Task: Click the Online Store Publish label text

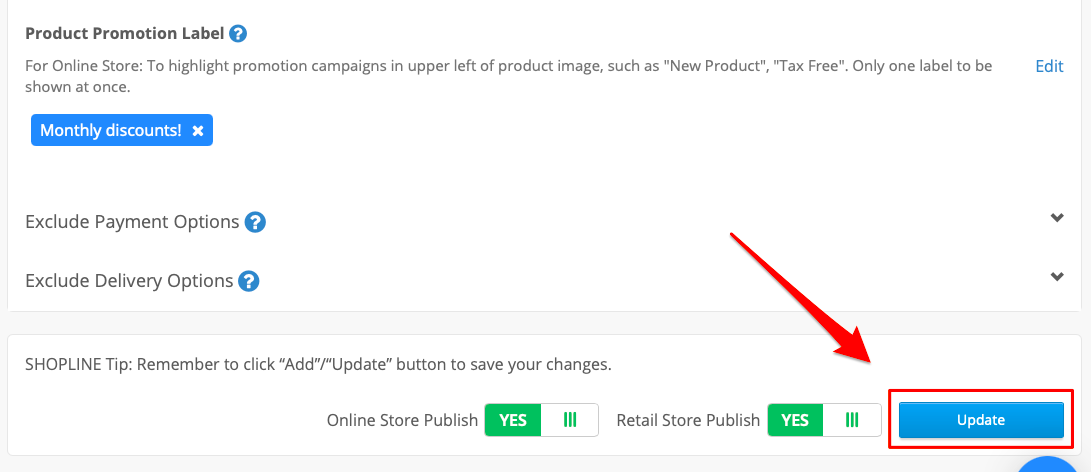Action: coord(402,420)
